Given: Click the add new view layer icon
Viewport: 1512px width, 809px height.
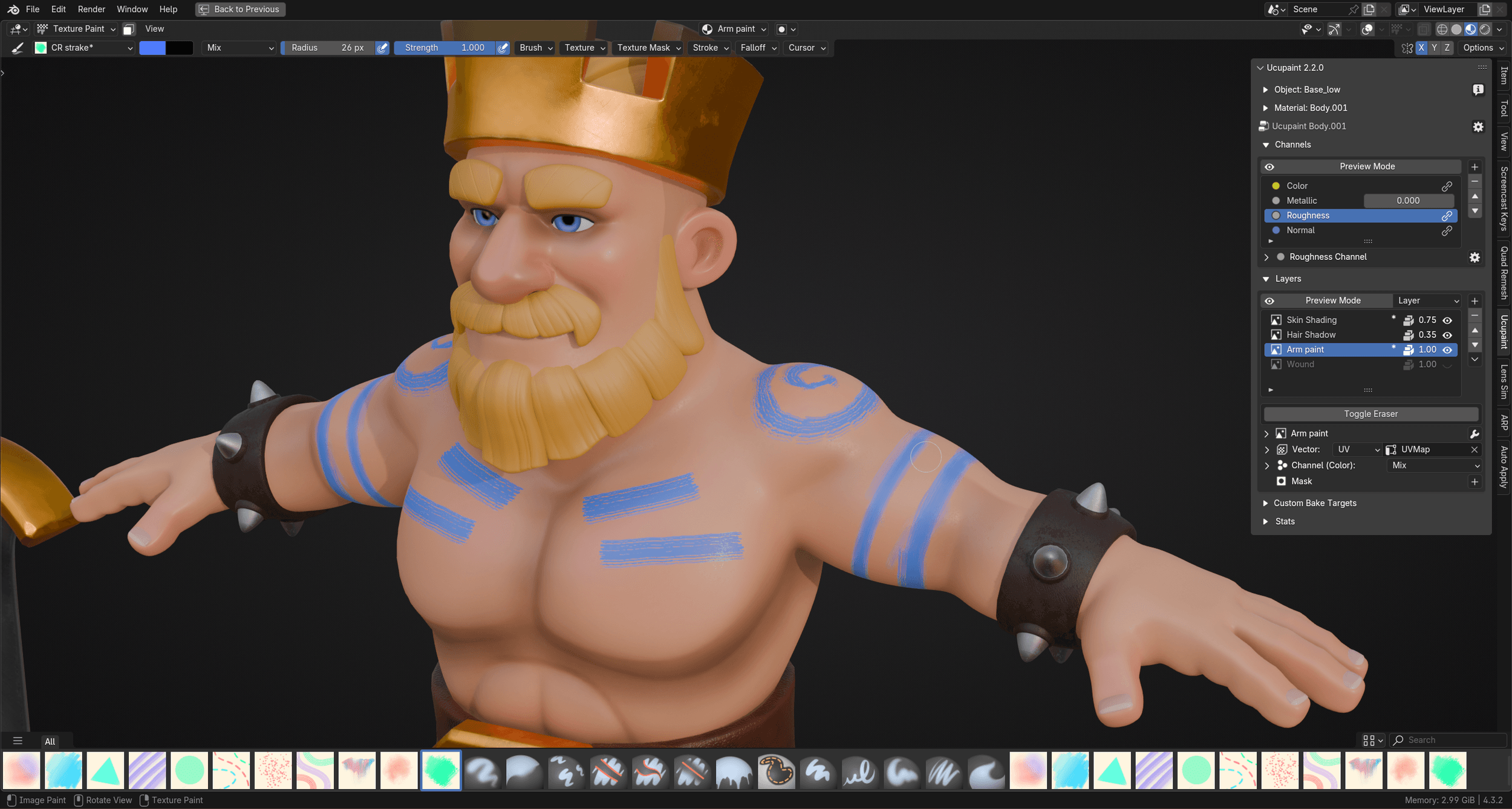Looking at the screenshot, I should (x=1484, y=9).
